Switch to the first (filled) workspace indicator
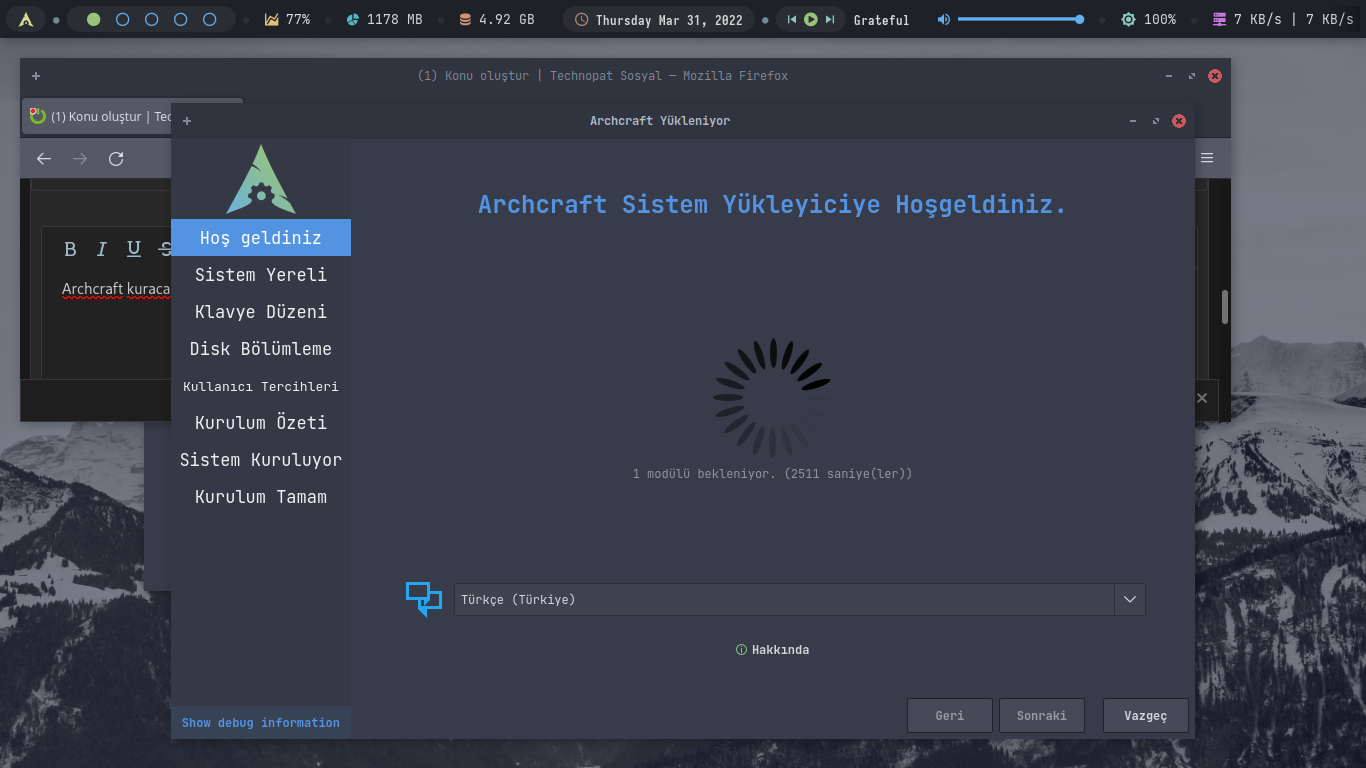Screen dimensions: 1366x768 tap(93, 19)
